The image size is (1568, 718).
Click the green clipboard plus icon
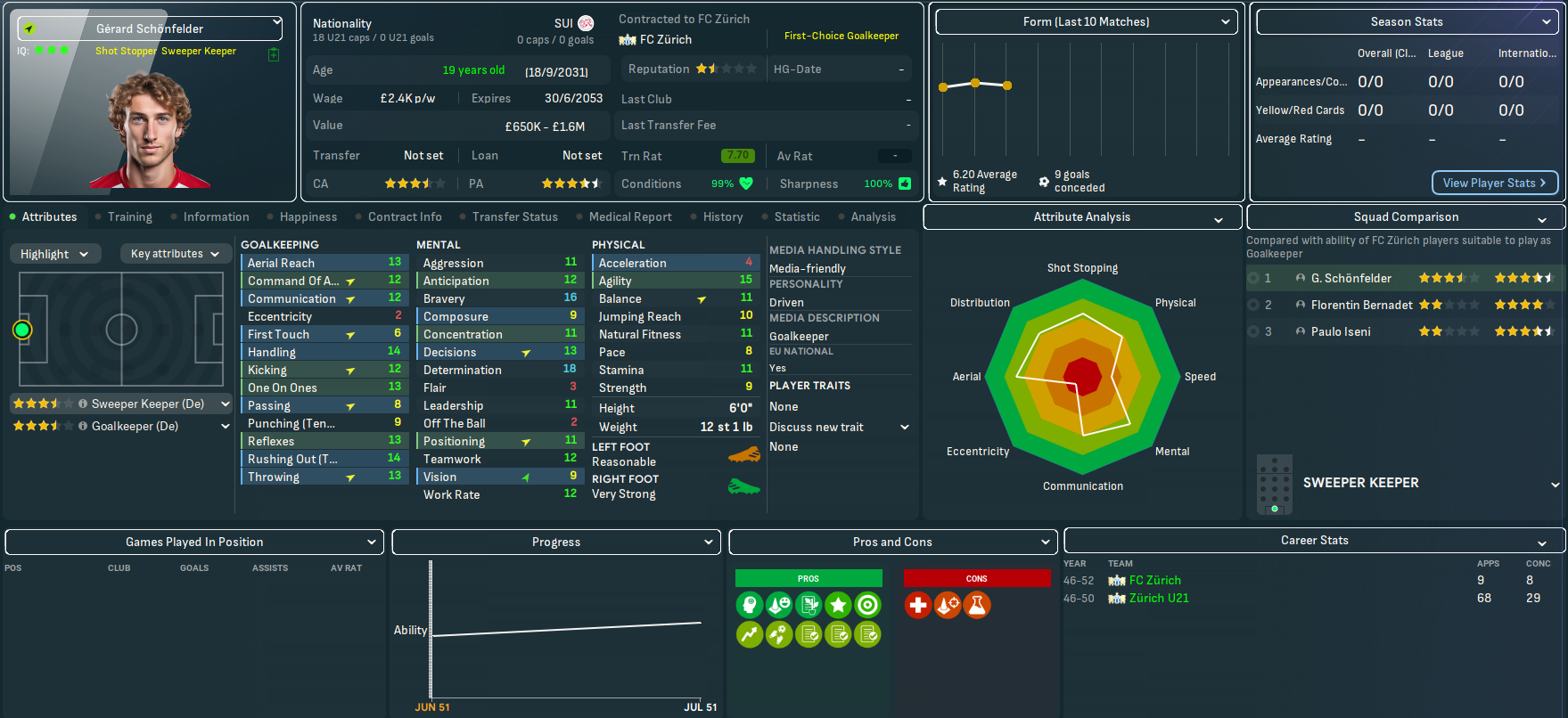[x=274, y=54]
